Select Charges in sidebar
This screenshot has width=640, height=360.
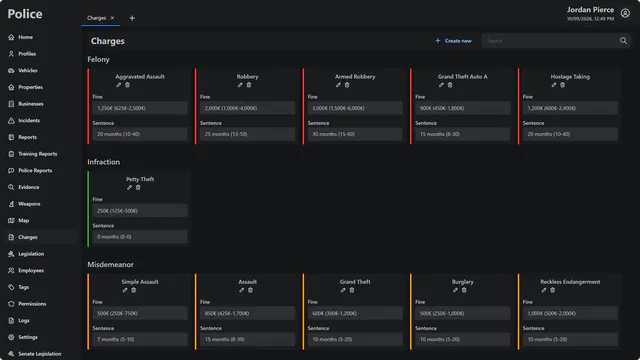[40, 237]
